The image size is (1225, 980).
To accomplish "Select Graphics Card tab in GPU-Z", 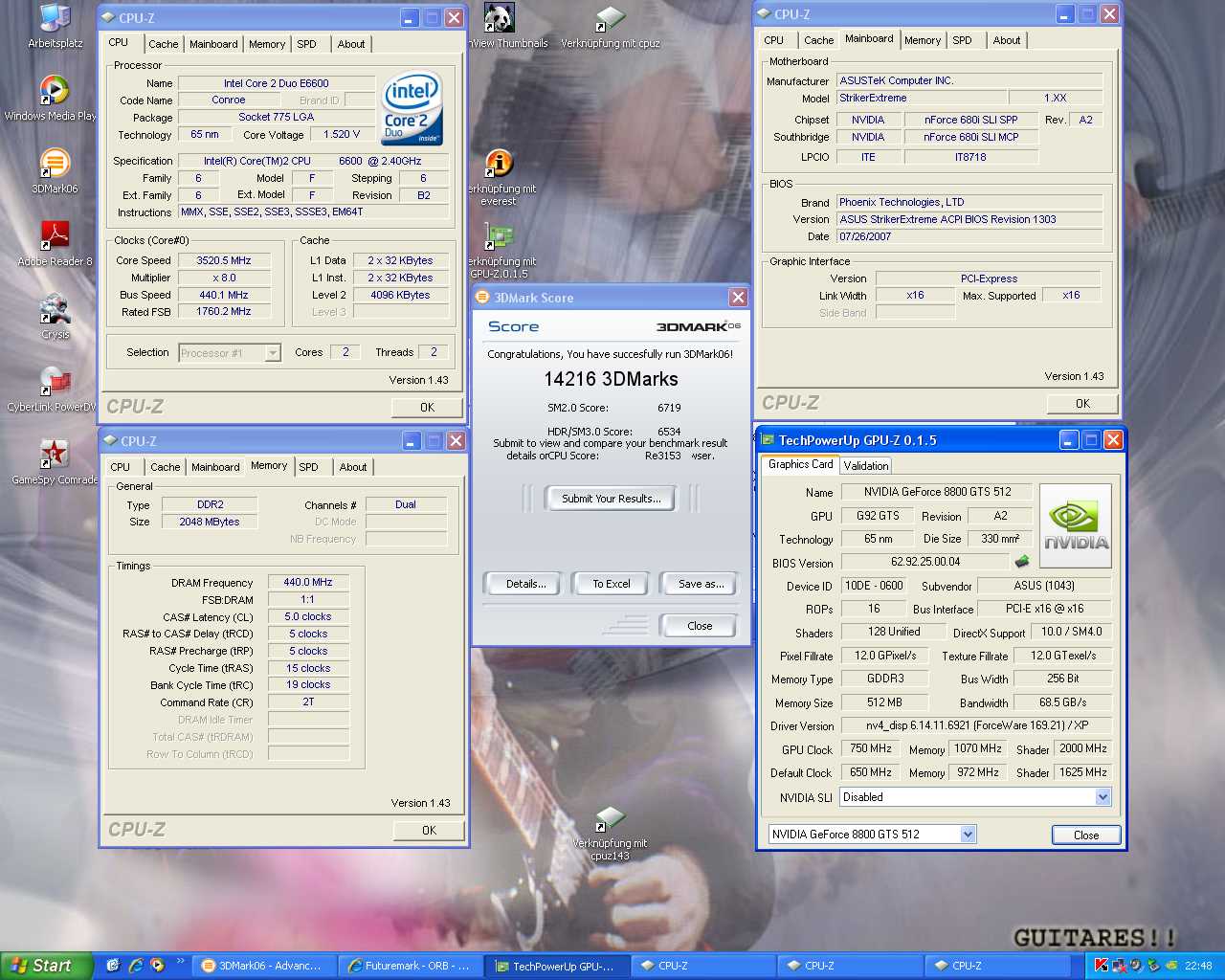I will coord(801,464).
